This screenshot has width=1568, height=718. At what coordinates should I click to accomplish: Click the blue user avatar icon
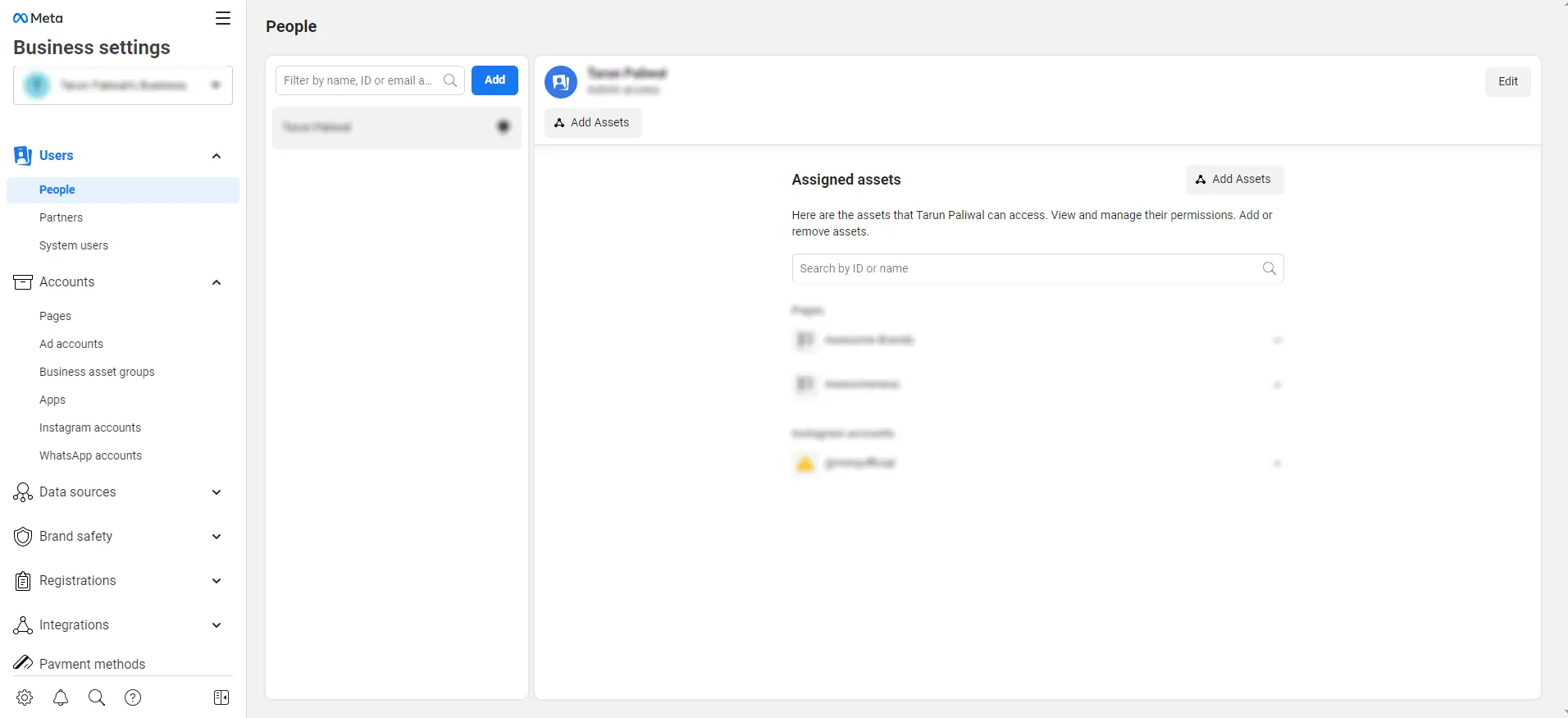click(x=561, y=82)
